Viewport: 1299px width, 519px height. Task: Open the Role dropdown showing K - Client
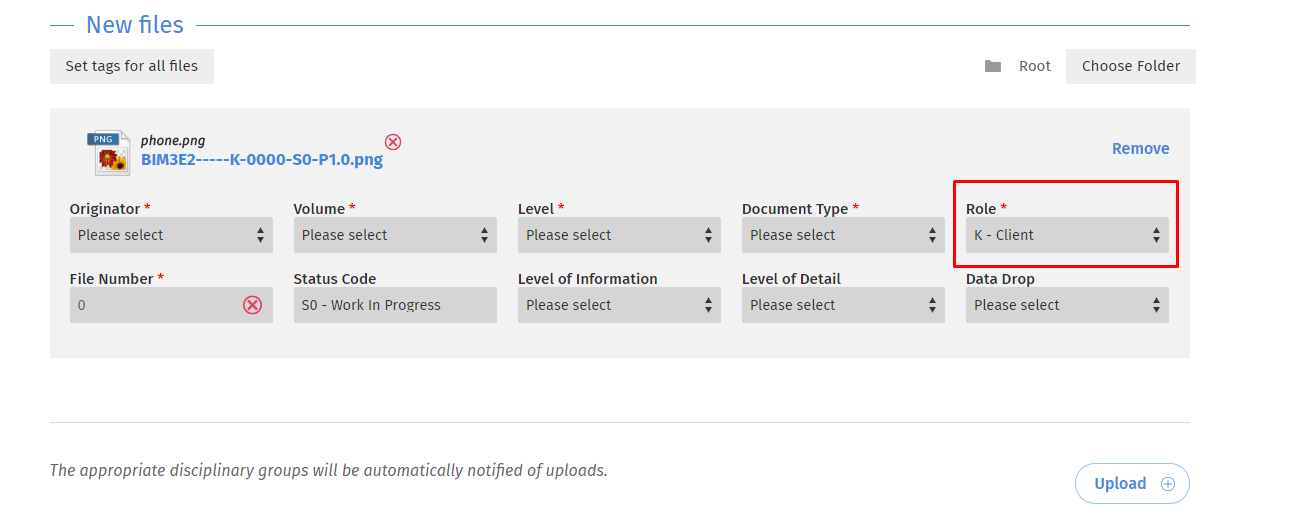point(1067,235)
